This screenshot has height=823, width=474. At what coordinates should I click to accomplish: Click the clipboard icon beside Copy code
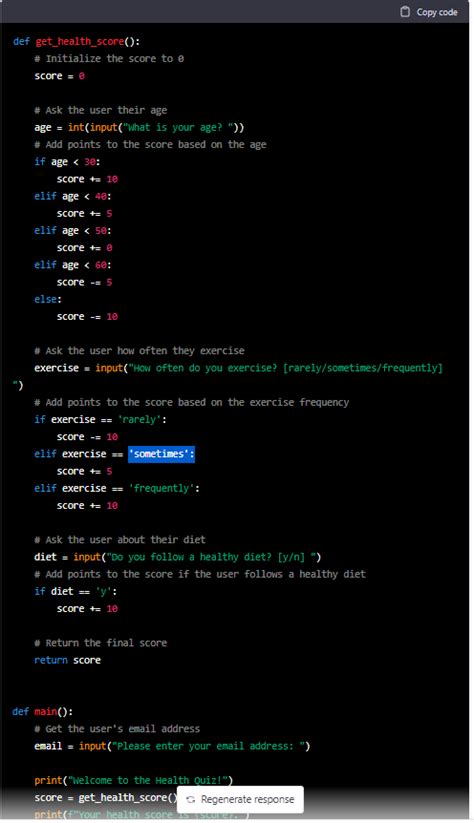pos(405,12)
